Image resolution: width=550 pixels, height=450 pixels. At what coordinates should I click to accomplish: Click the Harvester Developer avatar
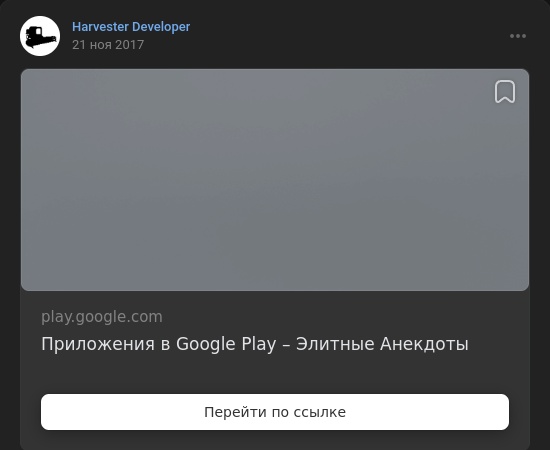pyautogui.click(x=40, y=36)
